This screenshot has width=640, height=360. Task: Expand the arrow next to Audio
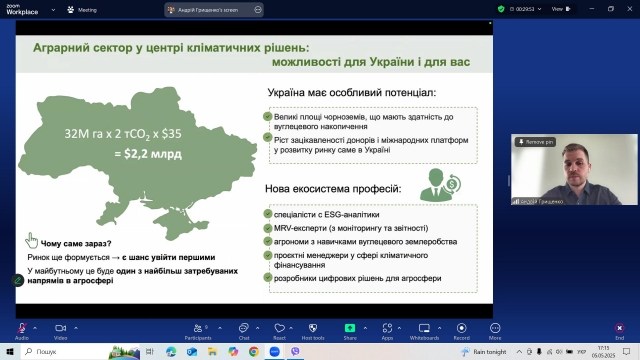tap(35, 328)
